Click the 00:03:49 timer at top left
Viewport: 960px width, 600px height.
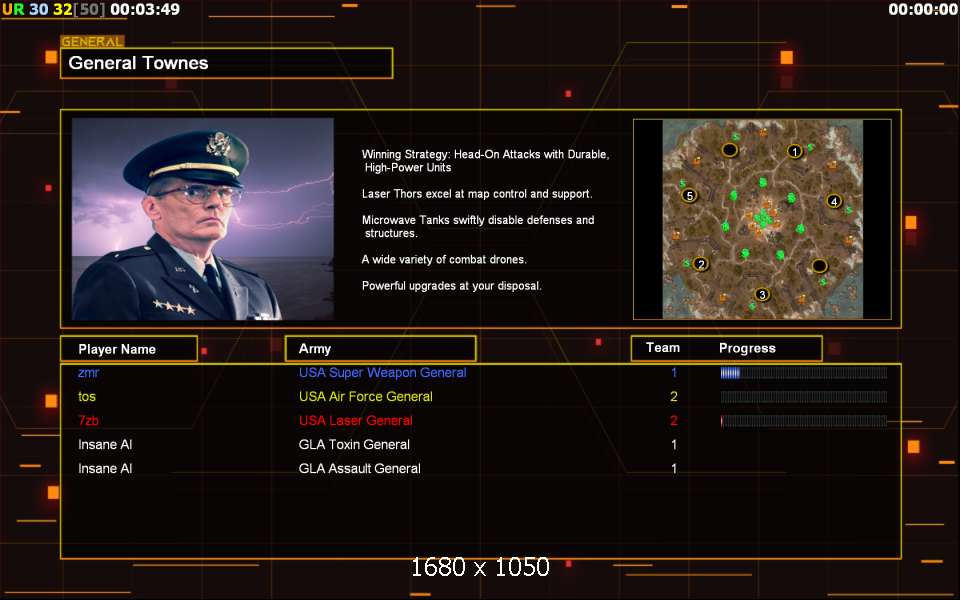click(145, 9)
